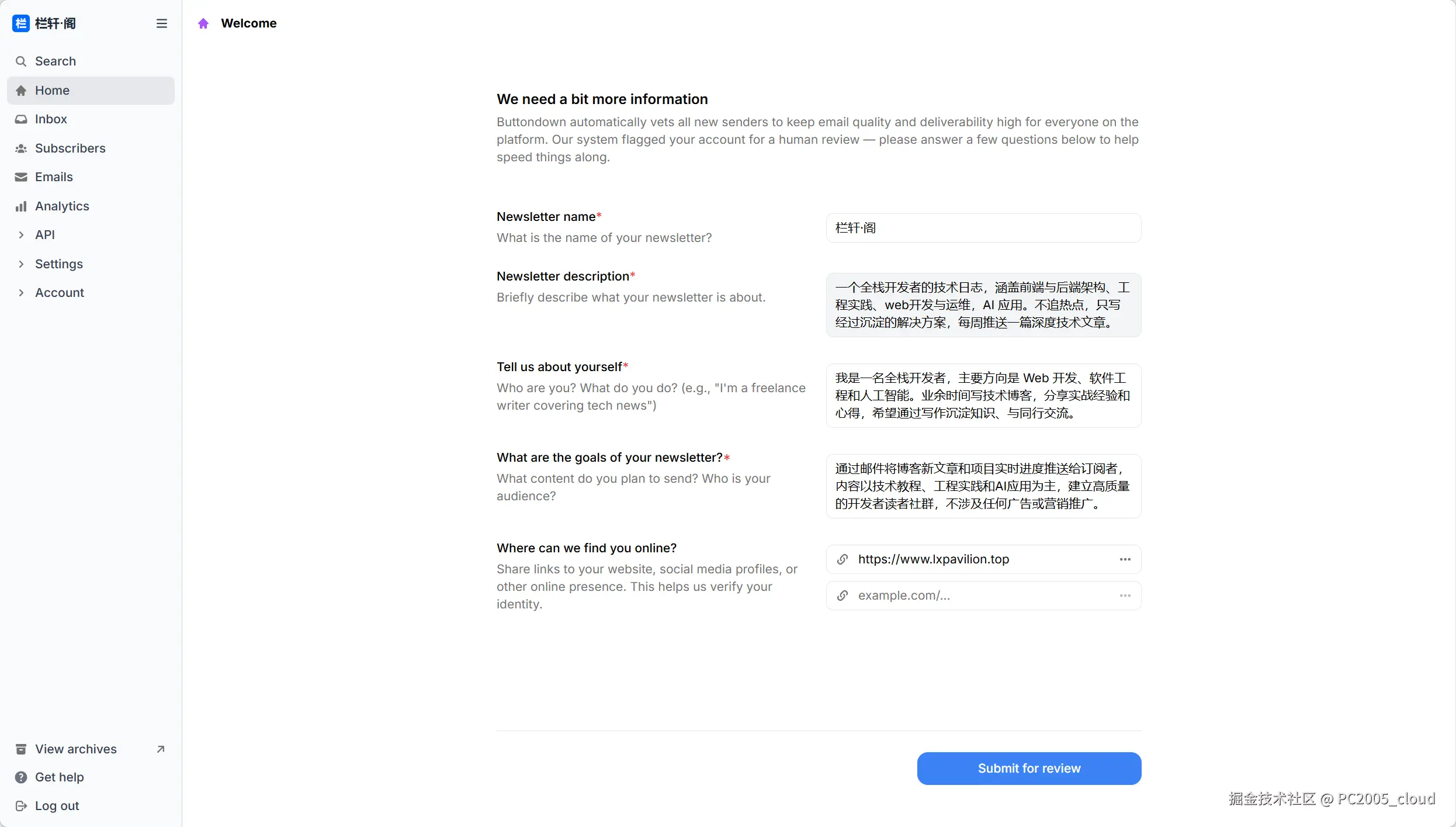This screenshot has height=827, width=1456.
Task: Click the link icon in example.com field
Action: pyautogui.click(x=843, y=596)
